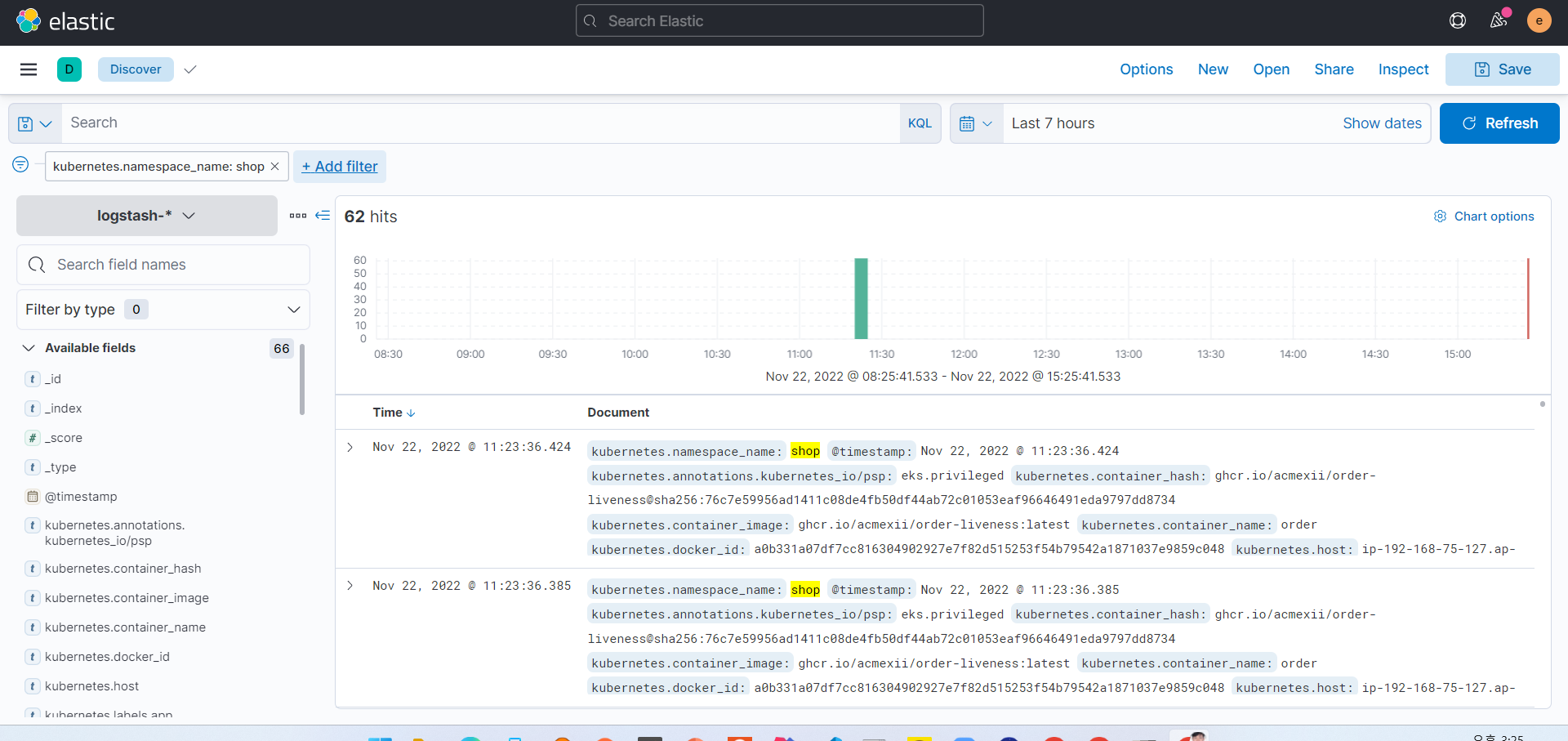Click the _score number field icon

(33, 438)
